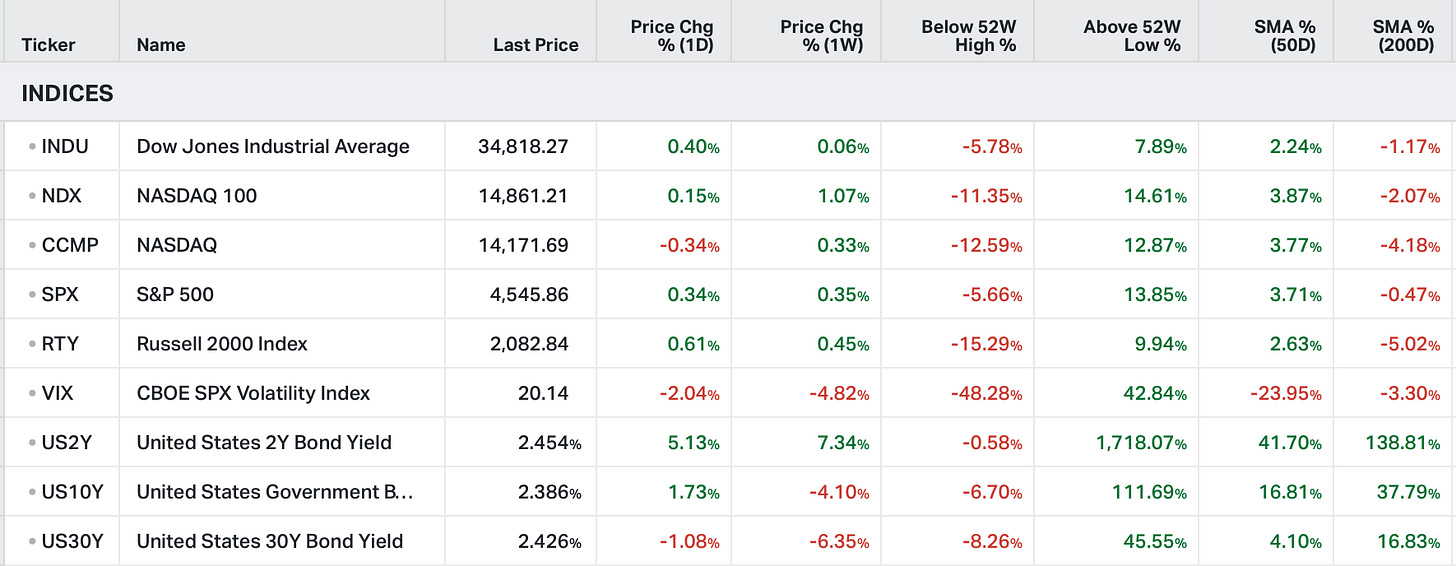
Task: Open Dow Jones Industrial Average name
Action: (x=273, y=147)
